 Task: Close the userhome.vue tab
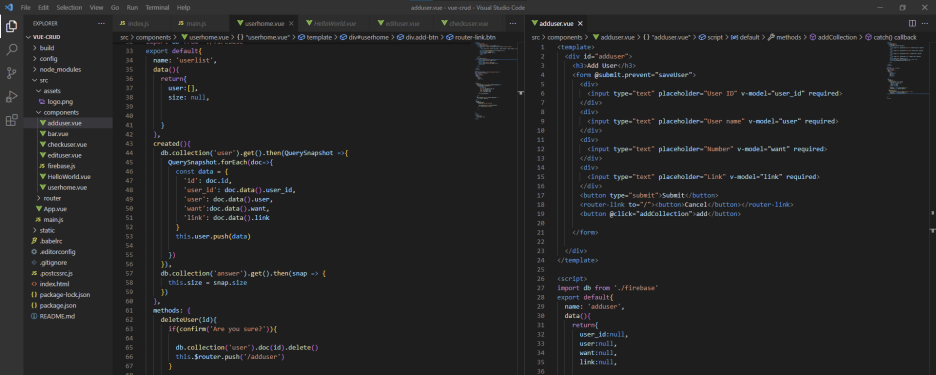(291, 24)
